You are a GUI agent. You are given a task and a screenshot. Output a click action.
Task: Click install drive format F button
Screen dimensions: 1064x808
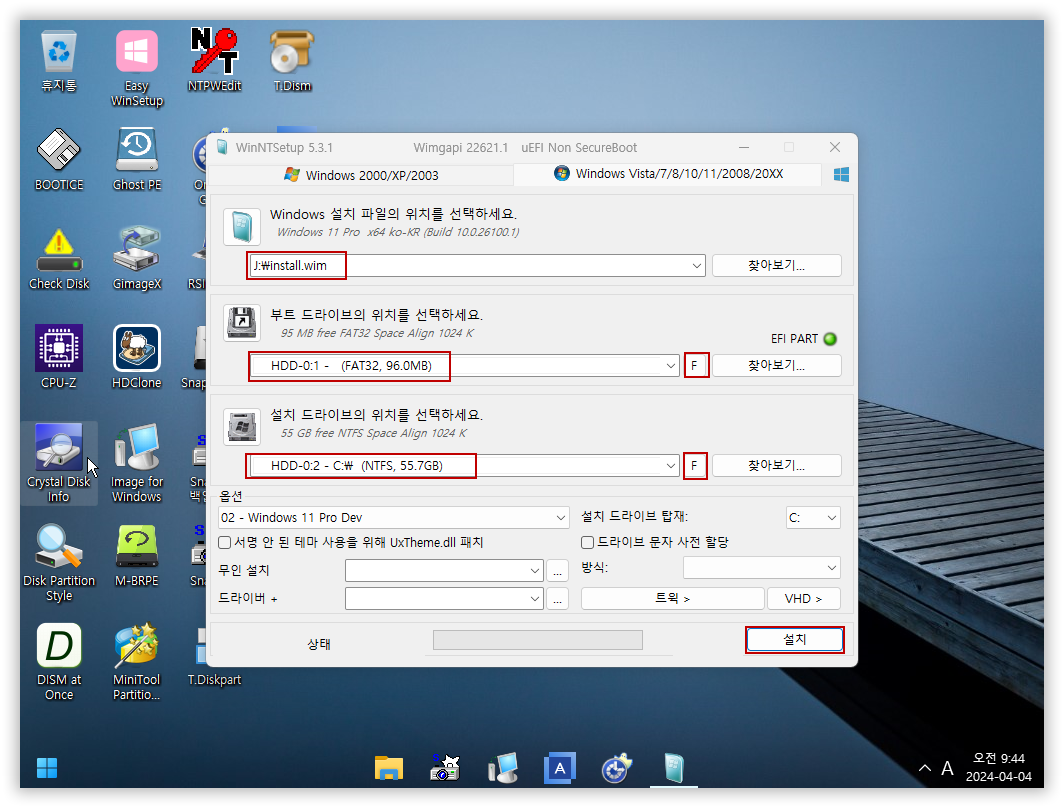coord(696,465)
